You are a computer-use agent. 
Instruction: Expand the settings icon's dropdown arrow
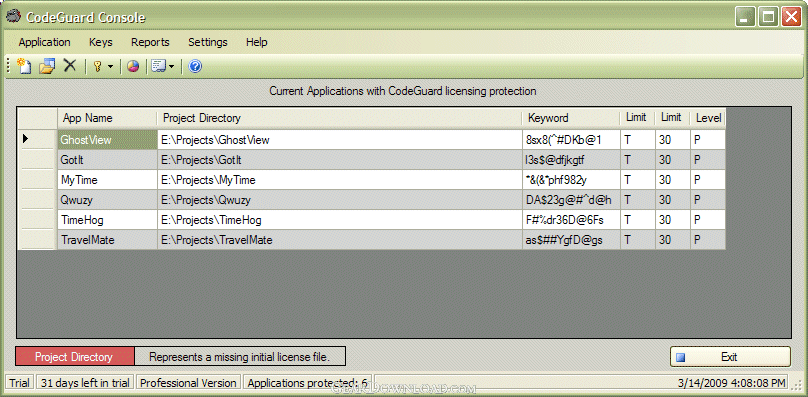tap(172, 67)
